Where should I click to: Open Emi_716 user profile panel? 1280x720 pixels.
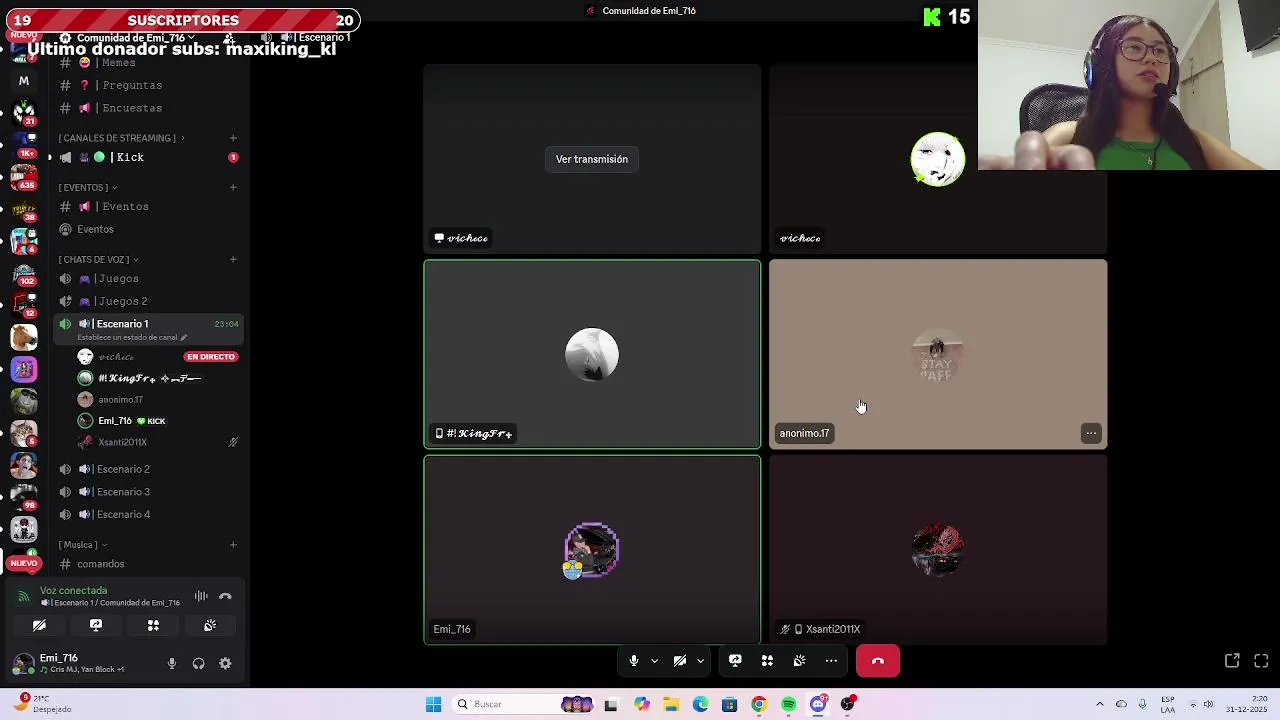[82, 663]
